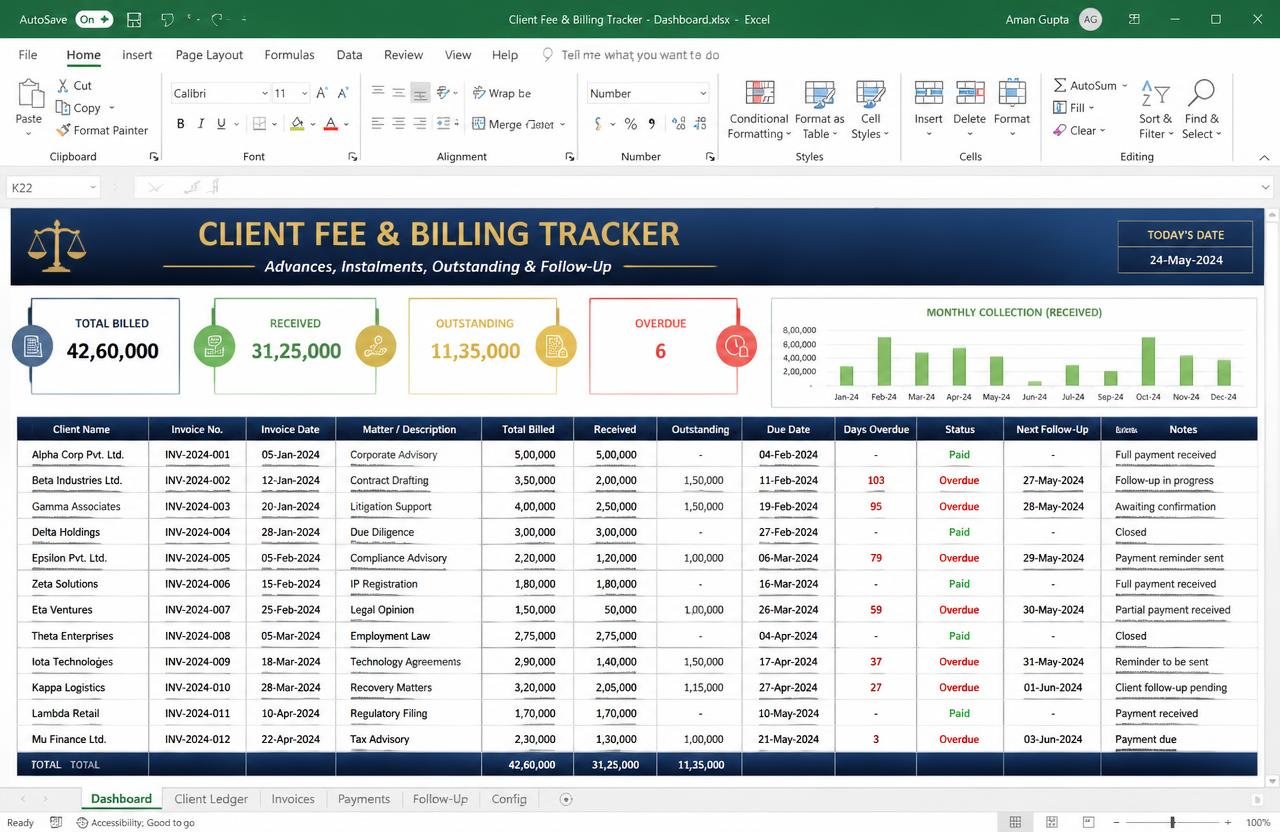Select the INV-2024-007 invoice cell
The height and width of the screenshot is (832, 1280).
coord(197,610)
